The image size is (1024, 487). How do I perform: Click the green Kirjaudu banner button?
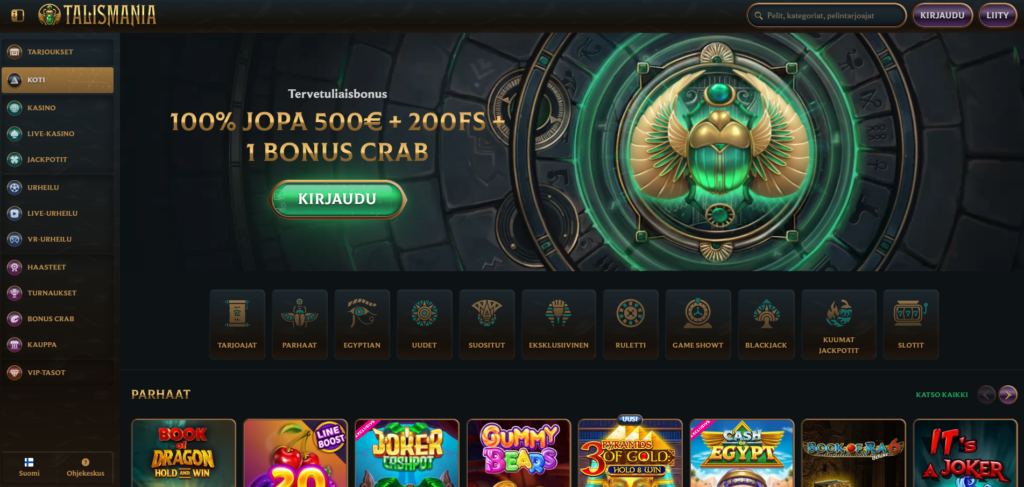point(337,199)
